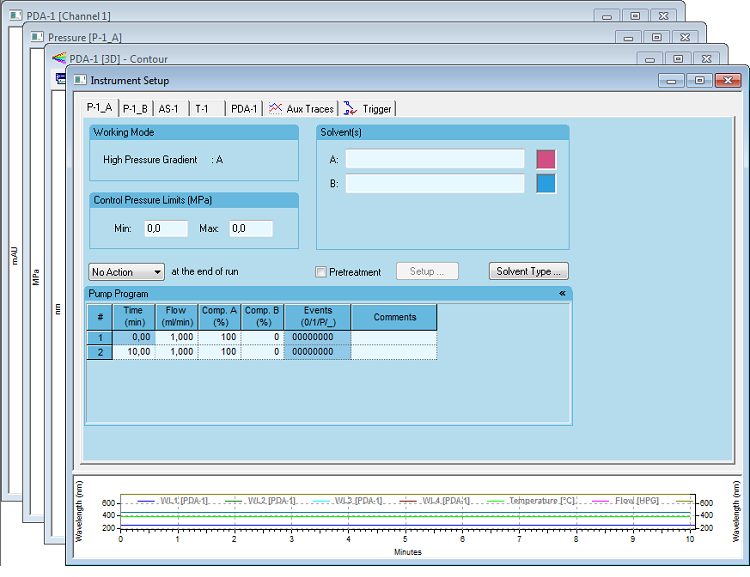Viewport: 750px width, 577px height.
Task: Click the Pressure P-1_A window icon
Action: tap(38, 37)
